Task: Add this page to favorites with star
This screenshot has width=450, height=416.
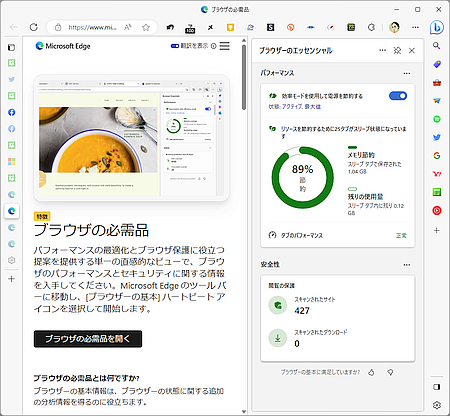Action: click(146, 27)
